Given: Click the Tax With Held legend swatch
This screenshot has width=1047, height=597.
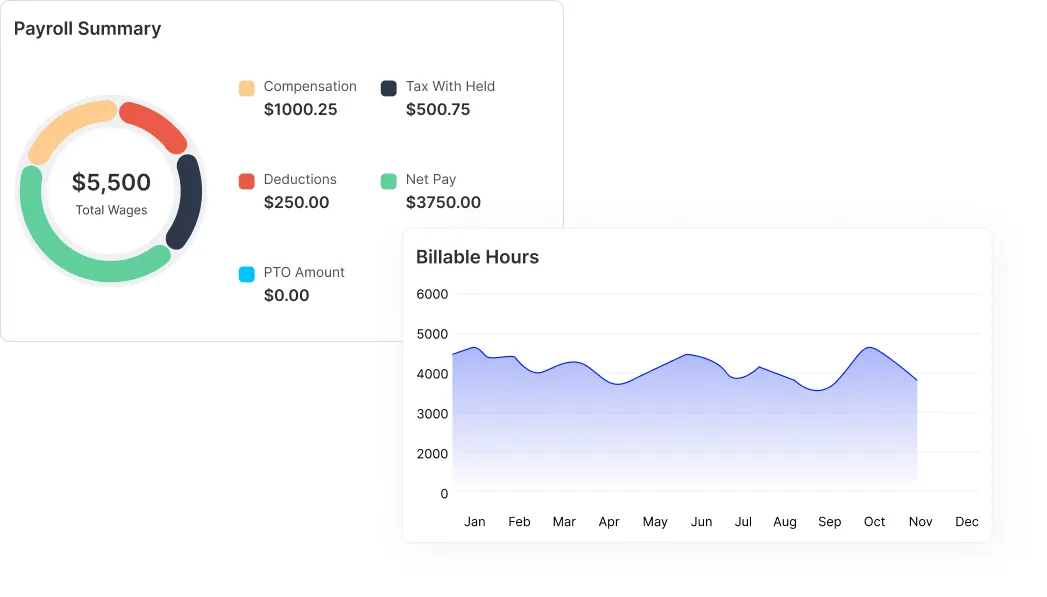Looking at the screenshot, I should (389, 88).
